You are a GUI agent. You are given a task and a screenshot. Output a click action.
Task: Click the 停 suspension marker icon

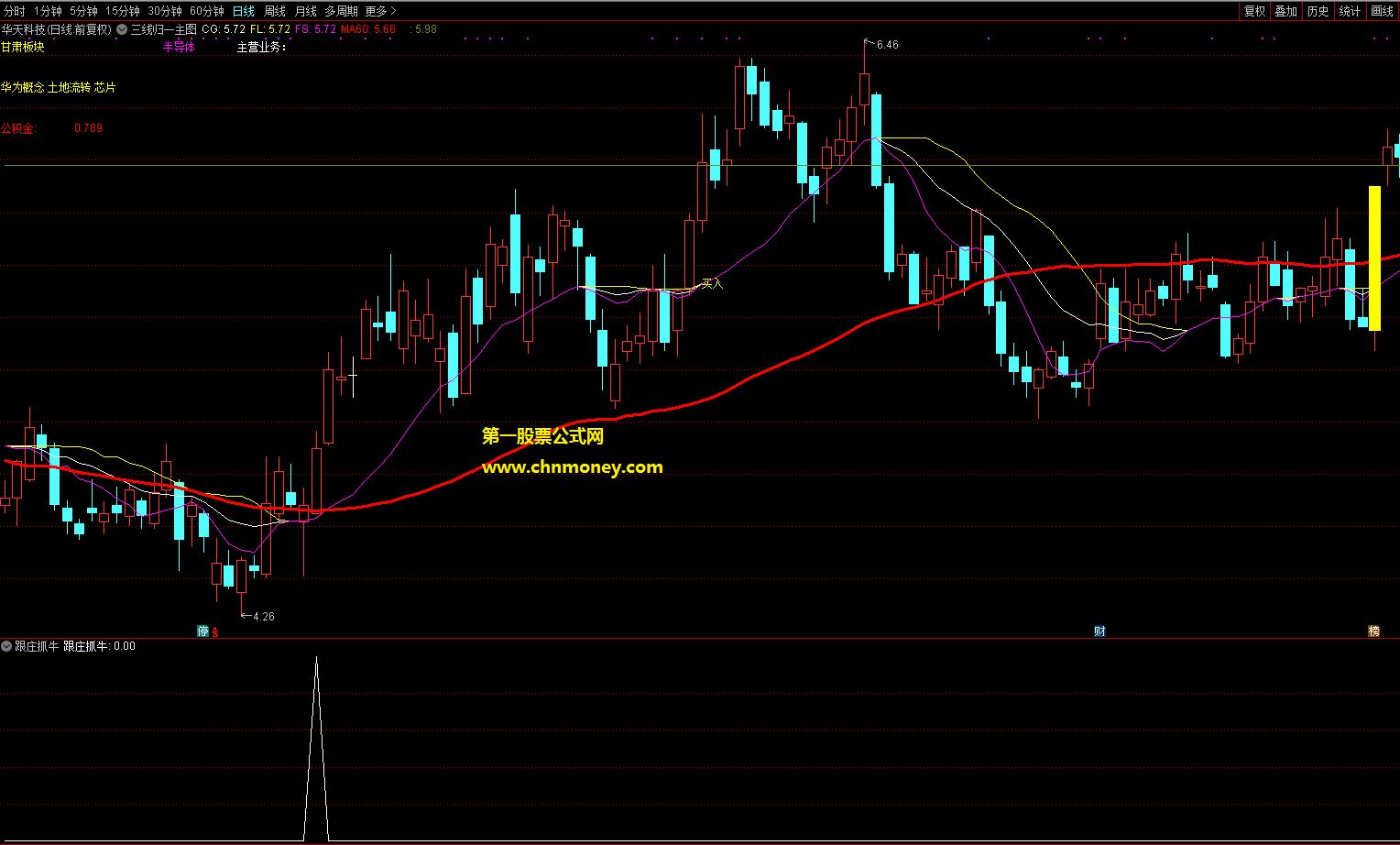(203, 631)
